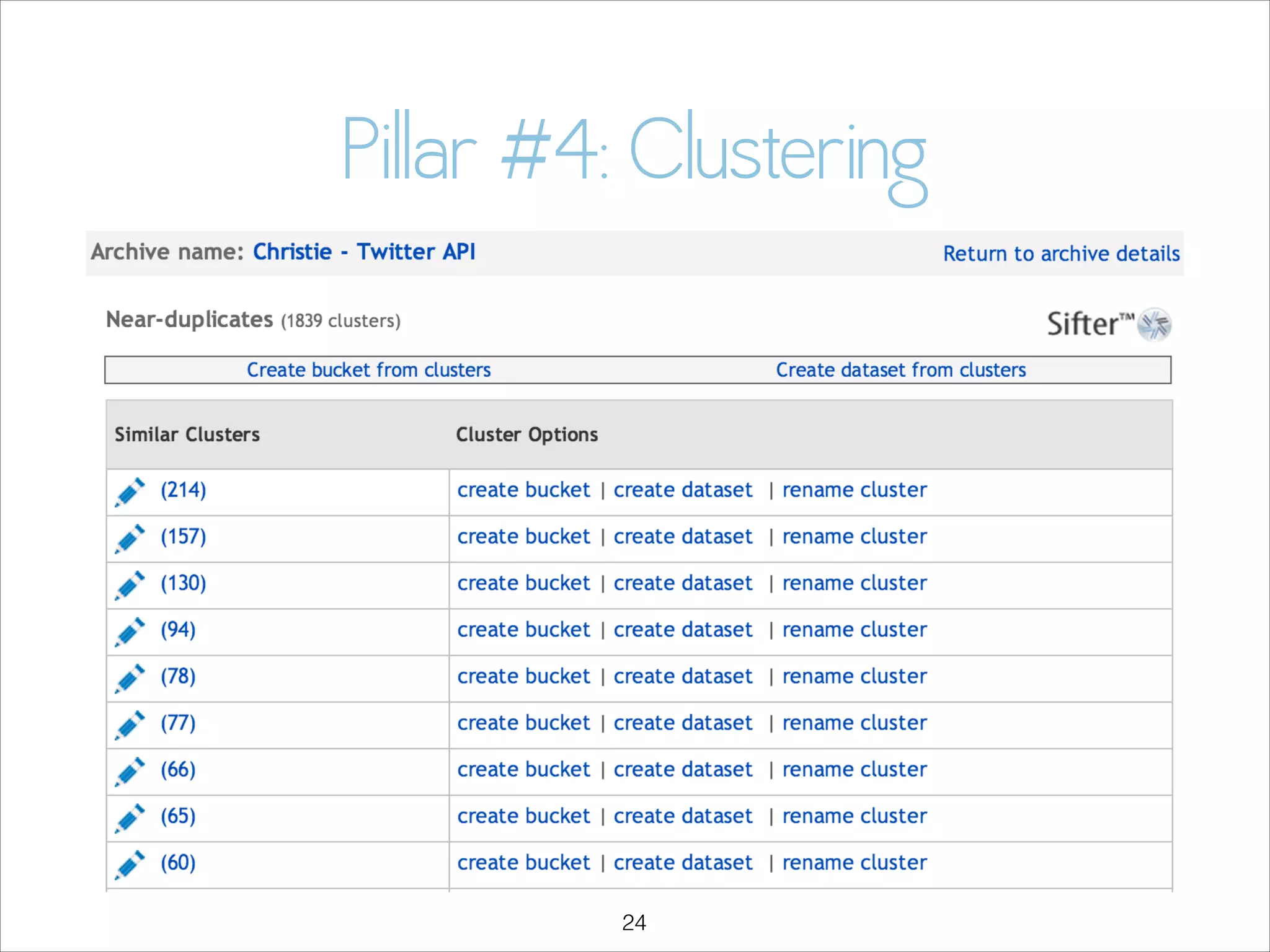
Task: Create bucket from clusters
Action: (x=368, y=370)
